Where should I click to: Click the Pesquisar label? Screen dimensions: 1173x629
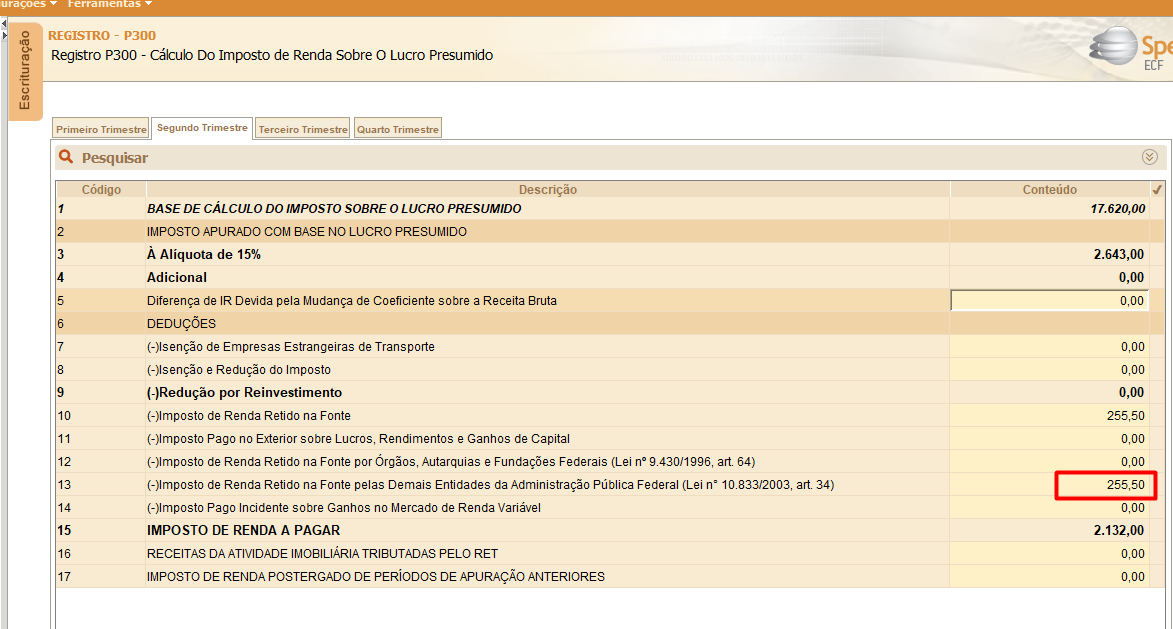(x=114, y=158)
